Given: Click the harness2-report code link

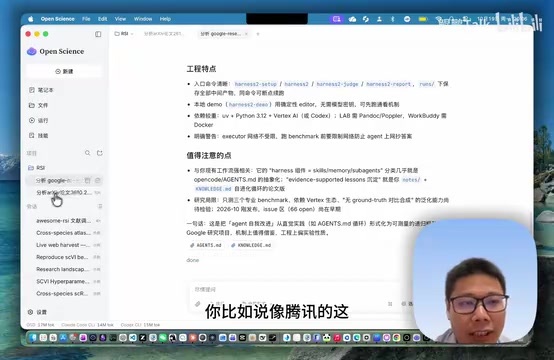Looking at the screenshot, I should [388, 84].
